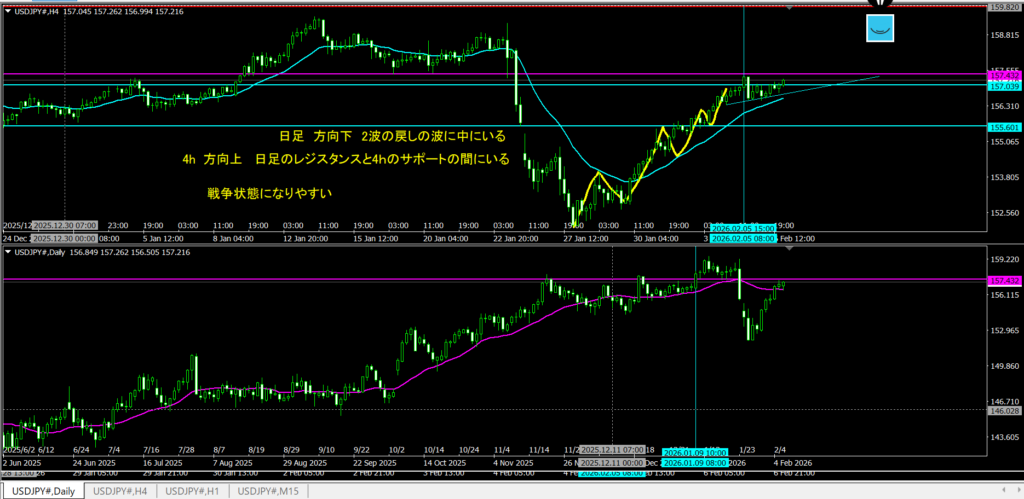The image size is (1024, 499).
Task: Select the yellow text starting with '4h 方向上'
Action: pos(345,159)
